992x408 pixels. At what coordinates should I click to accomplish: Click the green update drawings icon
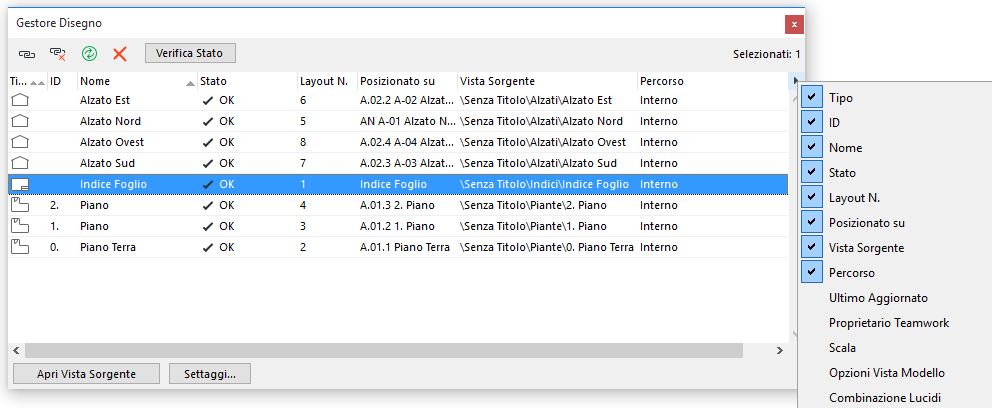click(89, 53)
